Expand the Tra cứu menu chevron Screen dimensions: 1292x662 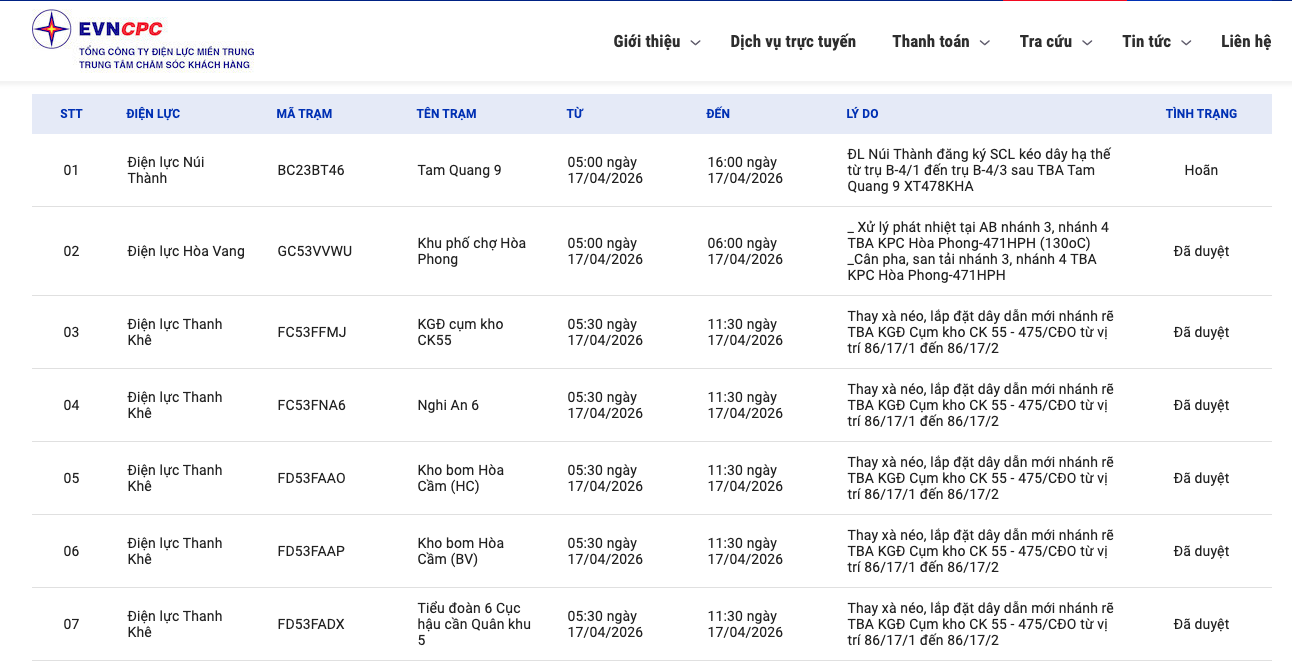(x=1087, y=43)
